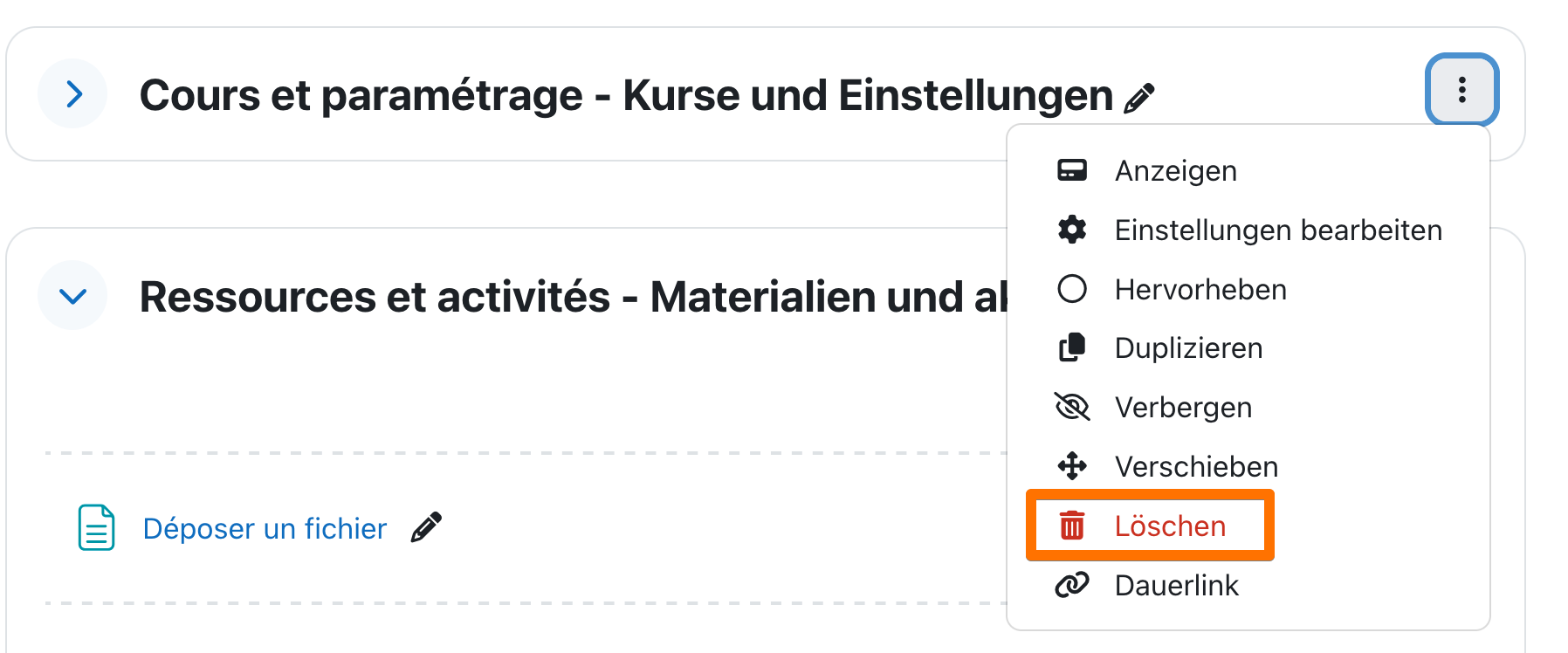Click the pencil icon after Kurse und Einstellungen
The height and width of the screenshot is (653, 1568).
point(1139,98)
